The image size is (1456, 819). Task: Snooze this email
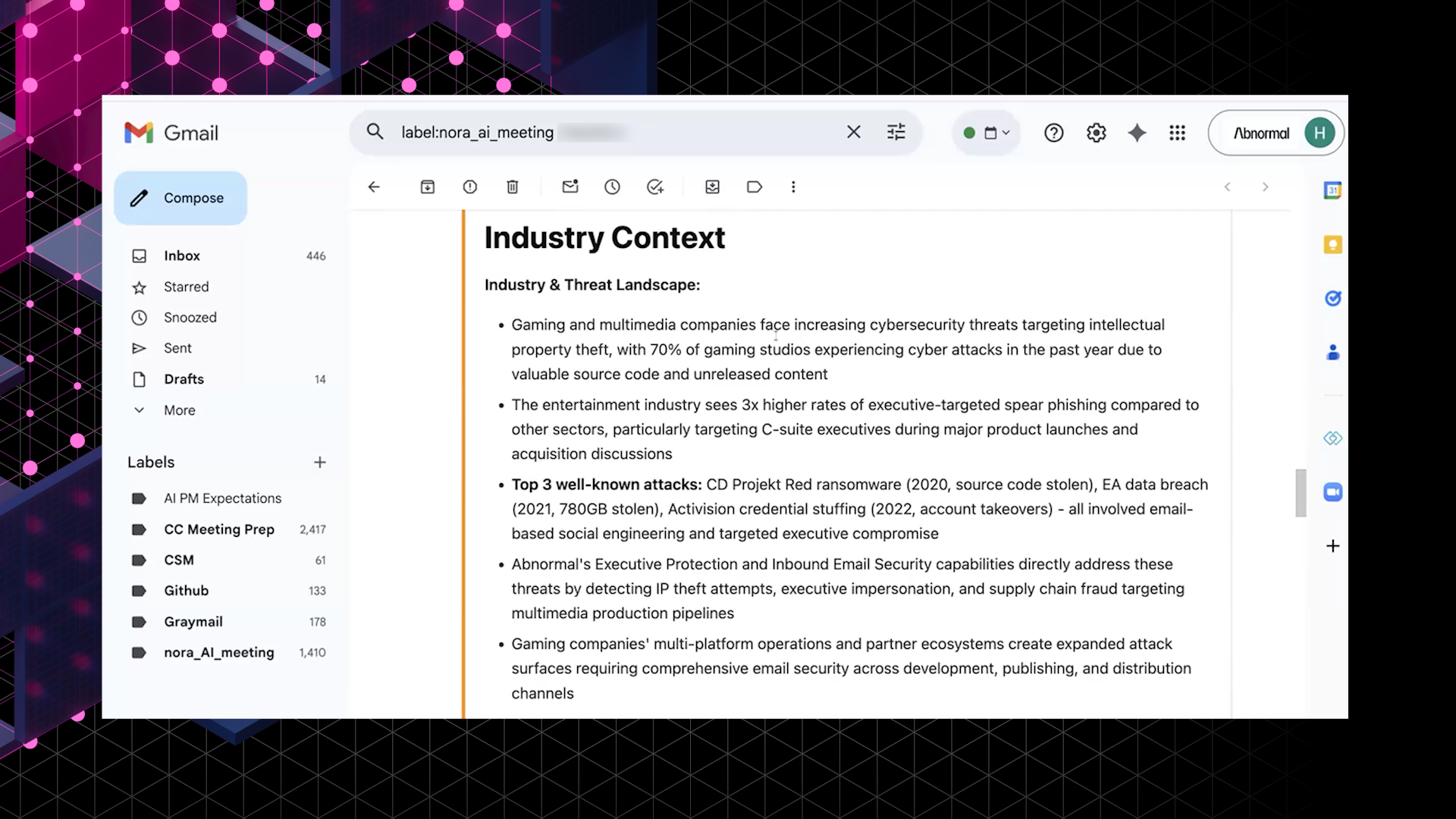[x=612, y=187]
